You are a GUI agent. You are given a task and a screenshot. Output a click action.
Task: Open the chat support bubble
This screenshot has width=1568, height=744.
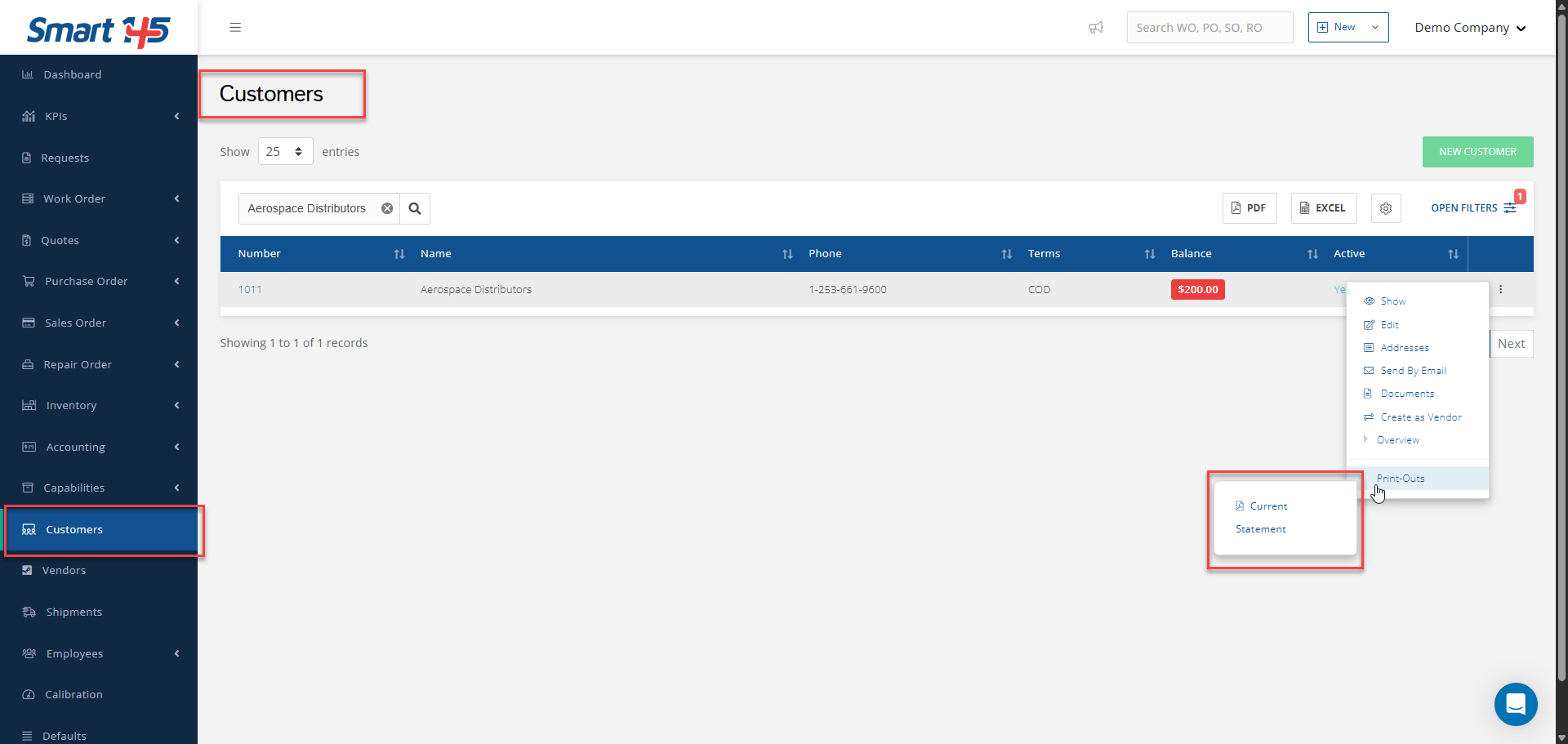(1516, 704)
